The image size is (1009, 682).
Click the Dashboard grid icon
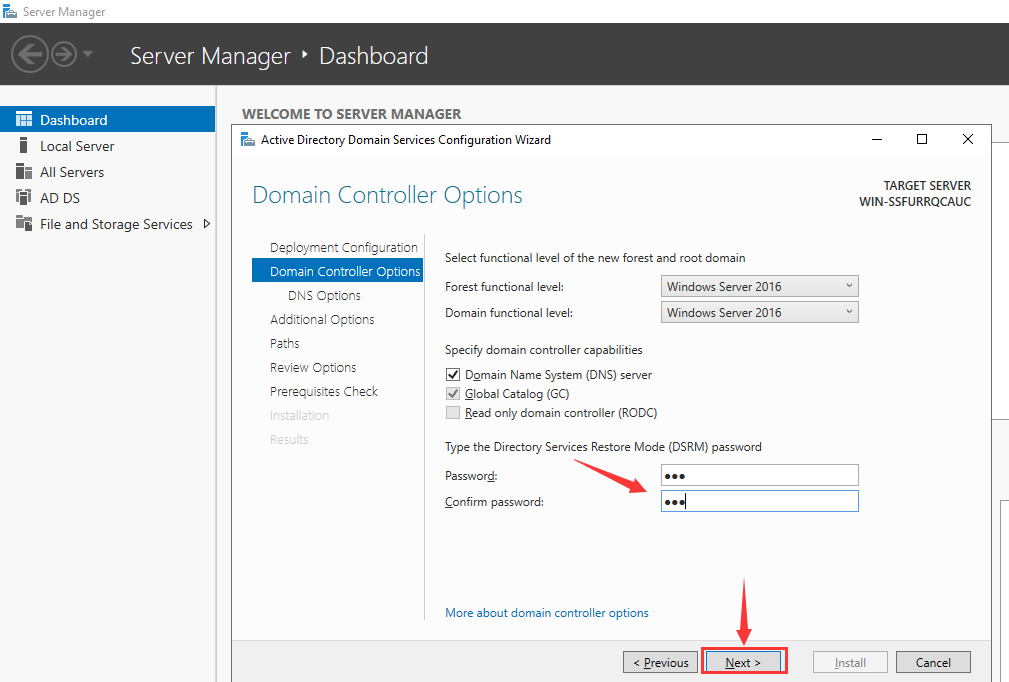click(24, 119)
